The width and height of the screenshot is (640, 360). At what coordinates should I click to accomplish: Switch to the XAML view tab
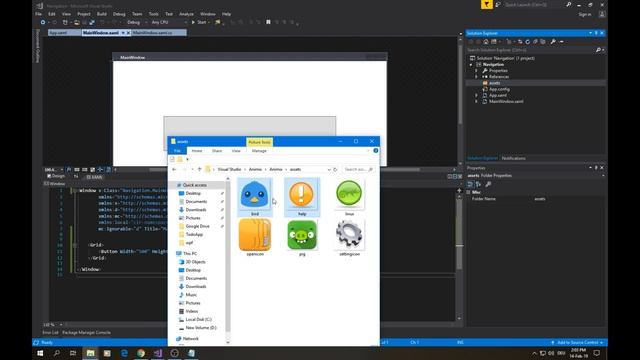pyautogui.click(x=94, y=177)
